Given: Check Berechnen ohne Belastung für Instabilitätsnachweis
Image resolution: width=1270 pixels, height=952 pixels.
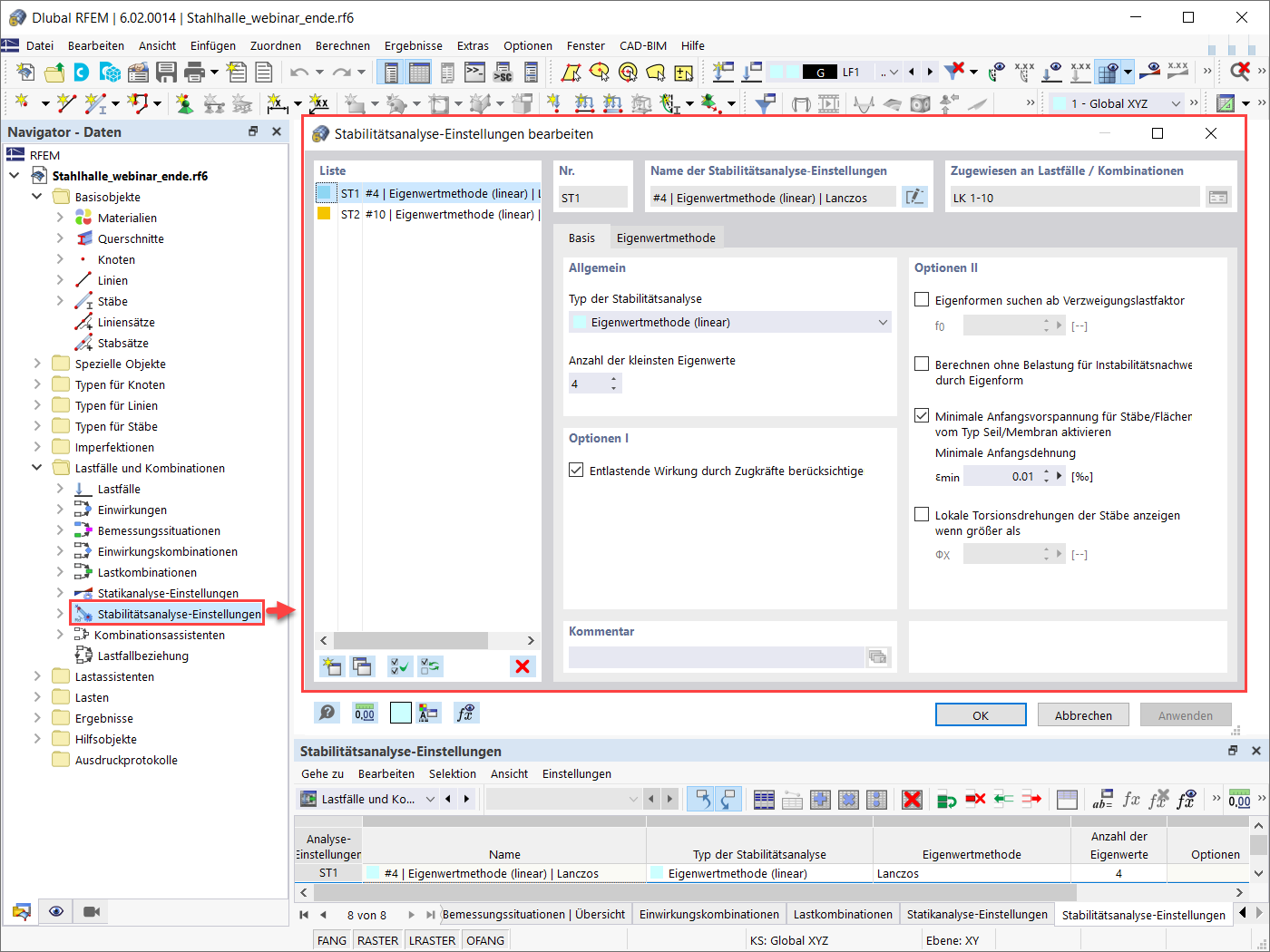Looking at the screenshot, I should click(x=922, y=364).
